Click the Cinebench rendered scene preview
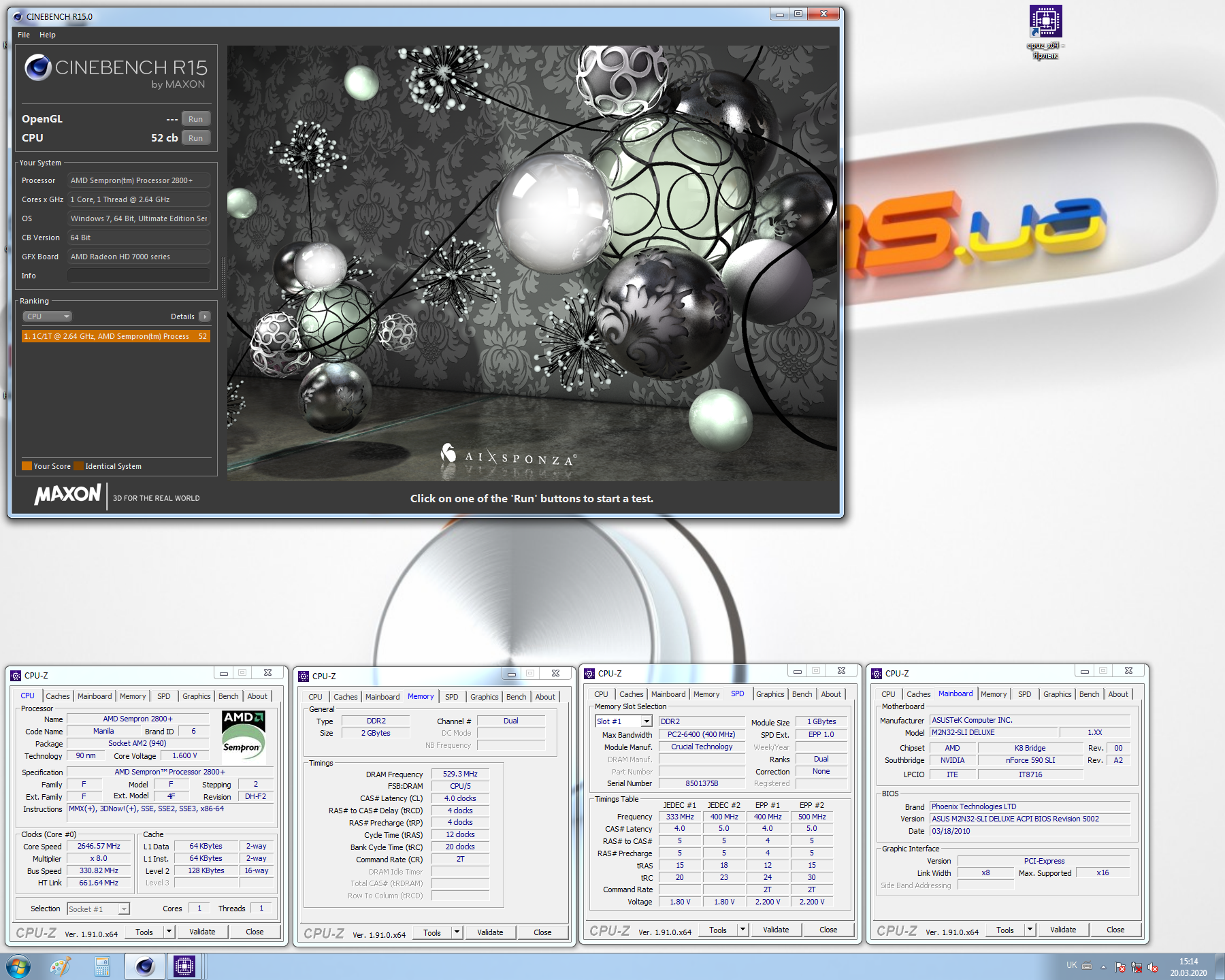1225x980 pixels. pyautogui.click(x=532, y=263)
